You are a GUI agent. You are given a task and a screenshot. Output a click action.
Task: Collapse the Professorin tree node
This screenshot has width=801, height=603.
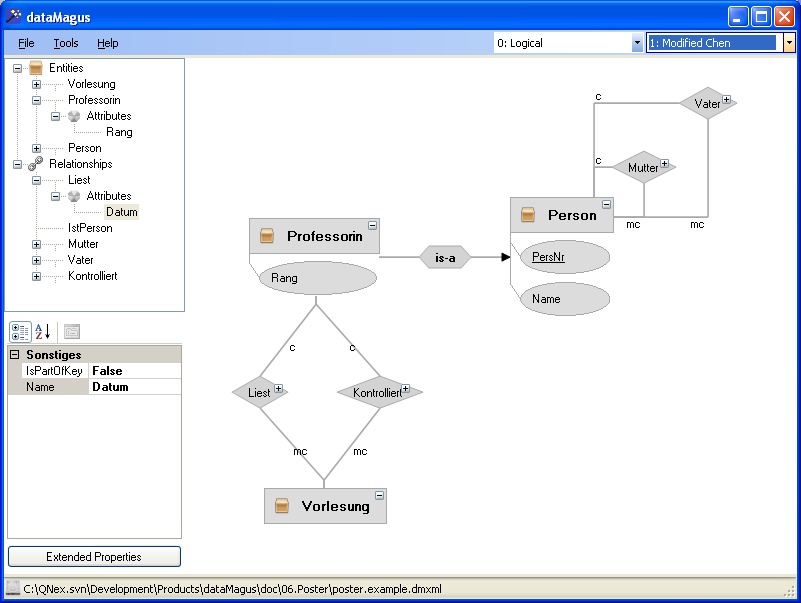point(36,100)
